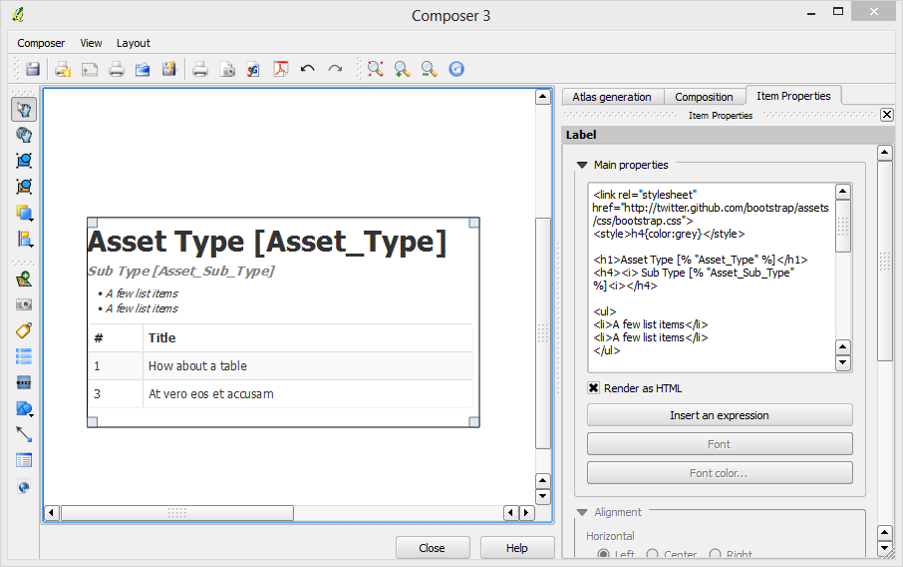Click the Save project toolbar icon
The image size is (903, 567).
(x=33, y=69)
